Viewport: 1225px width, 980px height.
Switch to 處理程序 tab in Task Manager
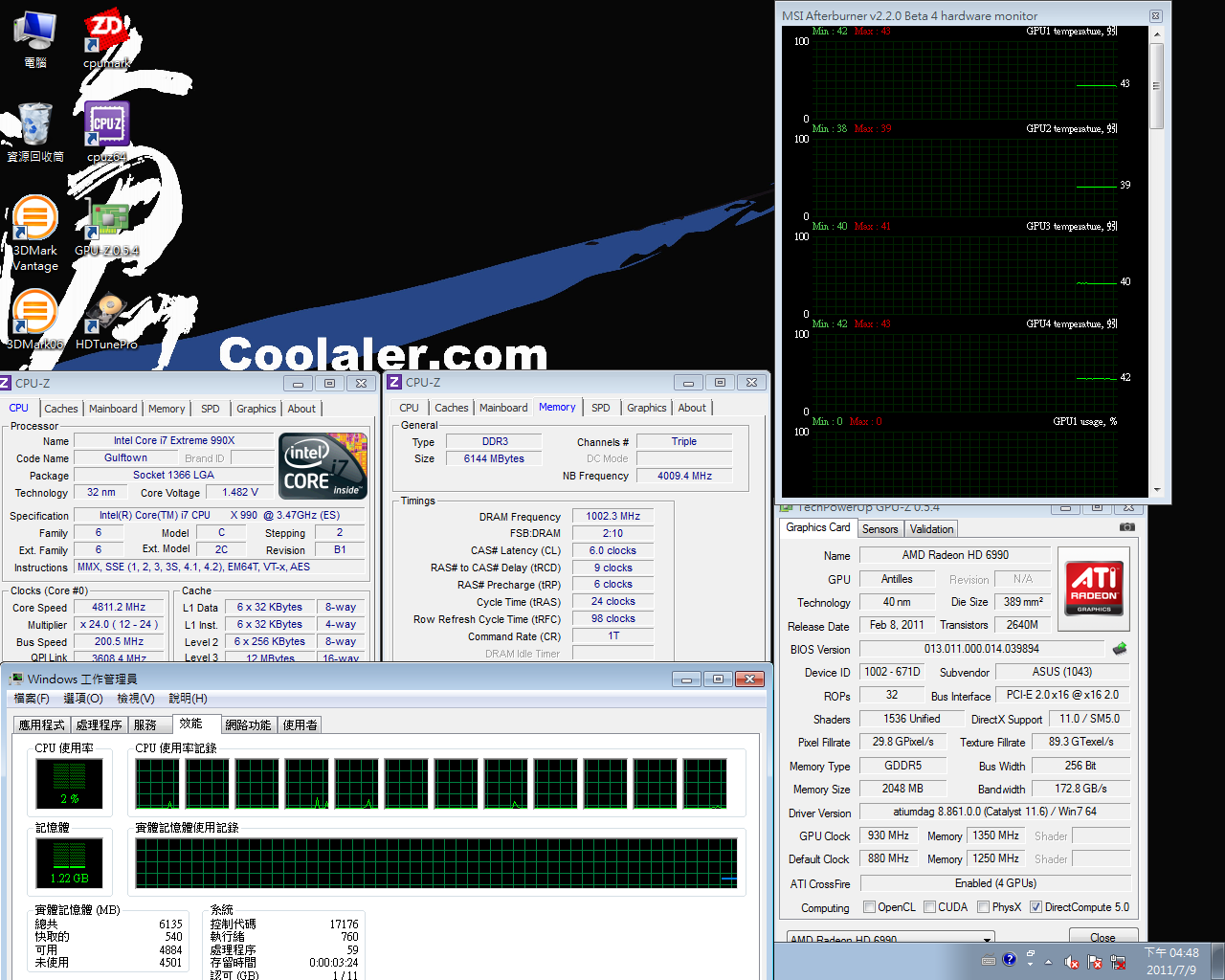point(100,725)
